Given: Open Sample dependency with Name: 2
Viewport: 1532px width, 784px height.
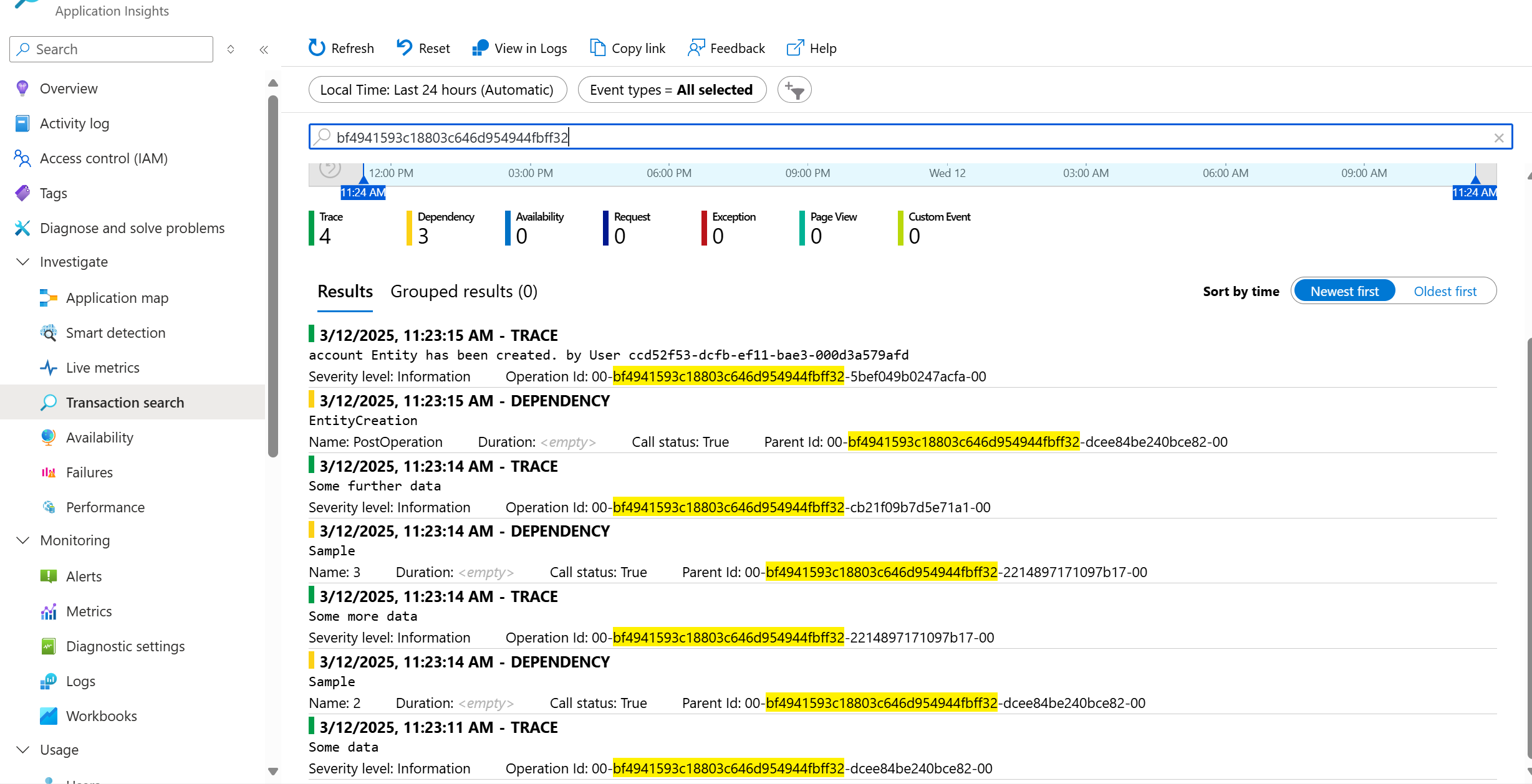Looking at the screenshot, I should click(x=902, y=682).
